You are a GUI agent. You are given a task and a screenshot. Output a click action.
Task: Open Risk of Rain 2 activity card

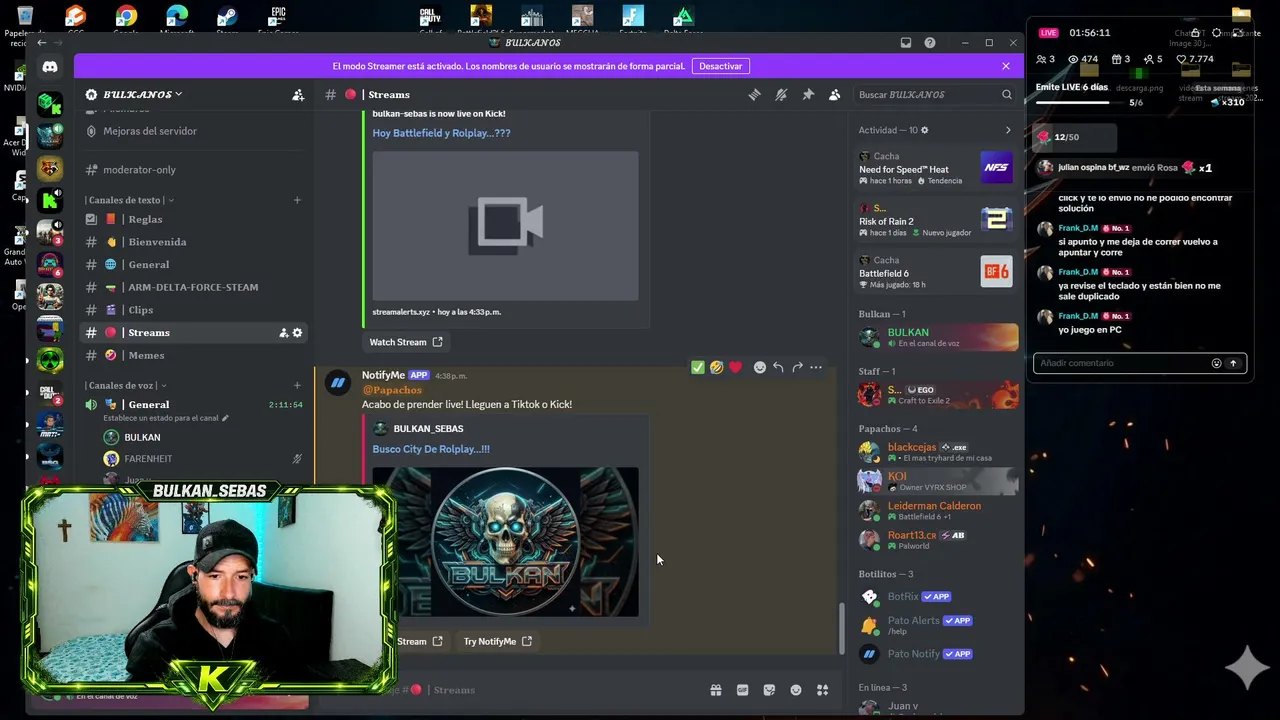[x=936, y=220]
